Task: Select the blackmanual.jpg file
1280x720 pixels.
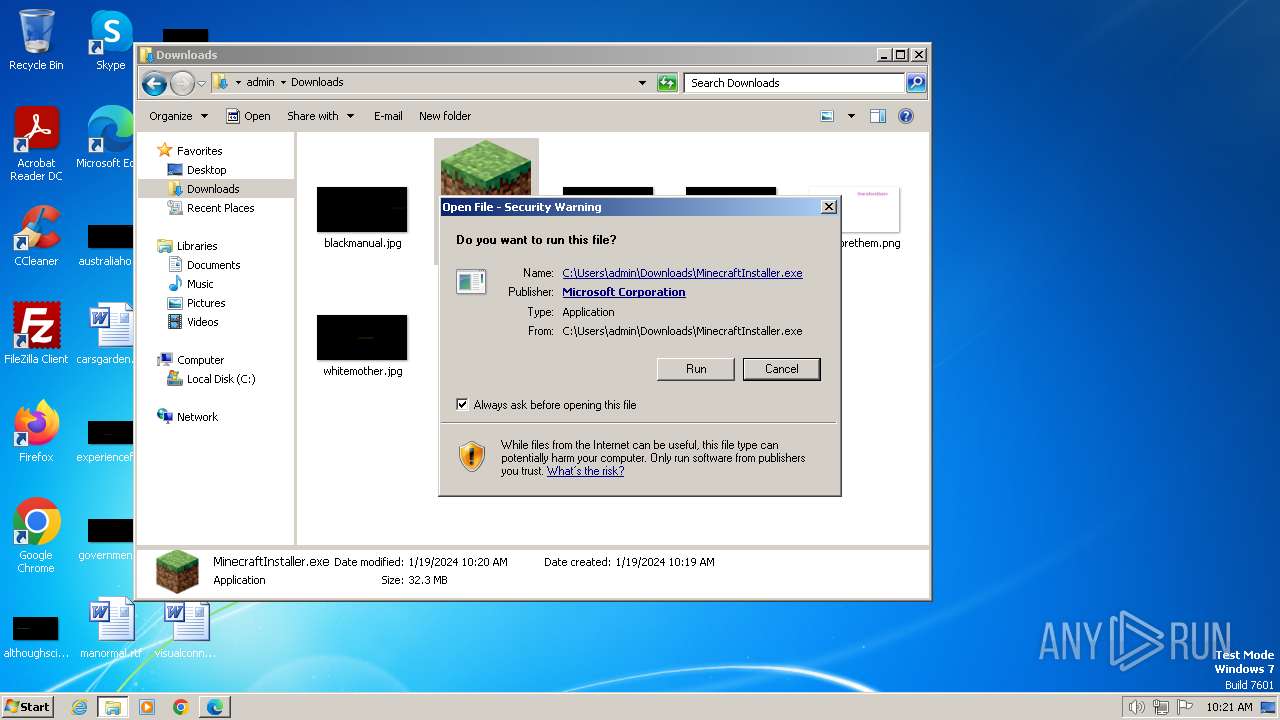Action: tap(362, 218)
